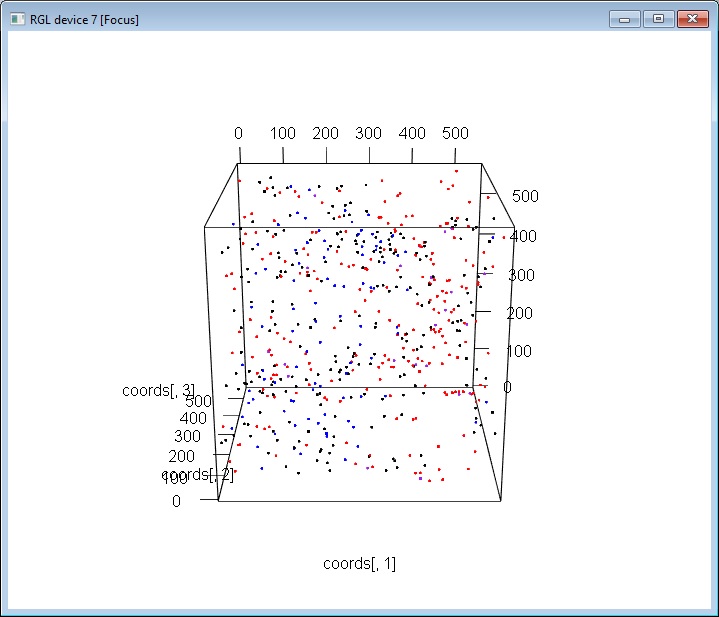Minimize the RGL device window
719x617 pixels.
(x=626, y=18)
